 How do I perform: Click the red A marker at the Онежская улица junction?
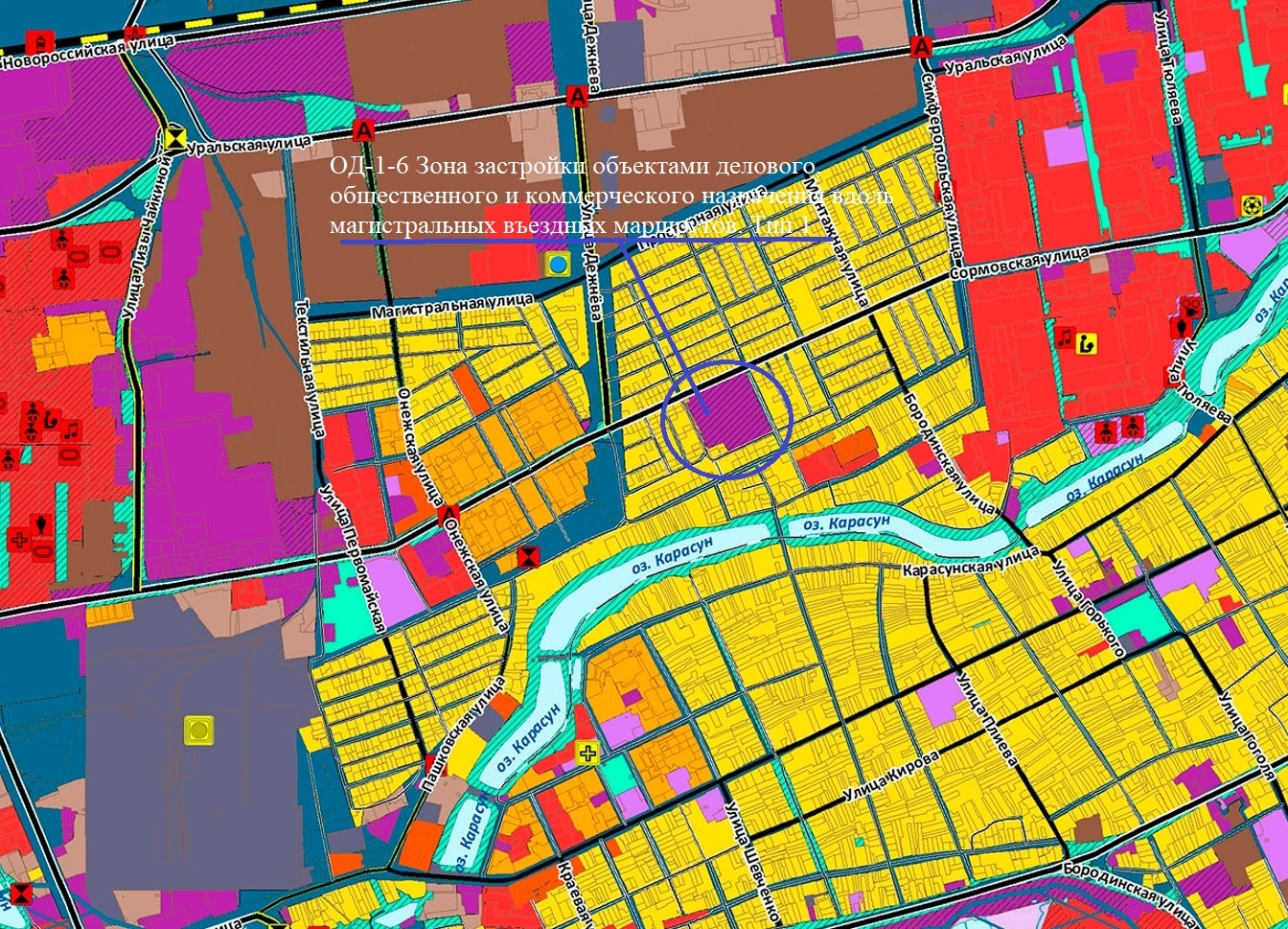pos(448,517)
